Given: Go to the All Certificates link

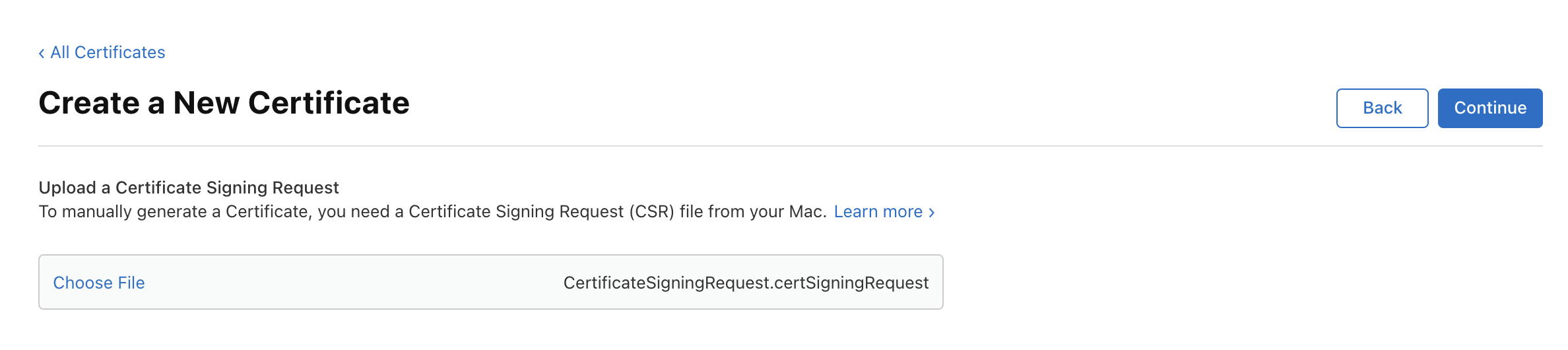Looking at the screenshot, I should (x=108, y=53).
